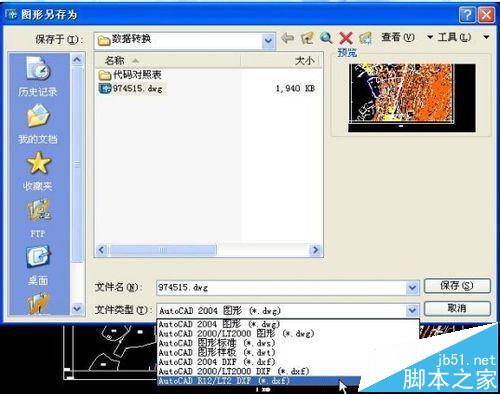Screen dimensions: 500x394
Task: Select AutoCAD 2004 图形 (*.dwg) option
Action: [288, 324]
